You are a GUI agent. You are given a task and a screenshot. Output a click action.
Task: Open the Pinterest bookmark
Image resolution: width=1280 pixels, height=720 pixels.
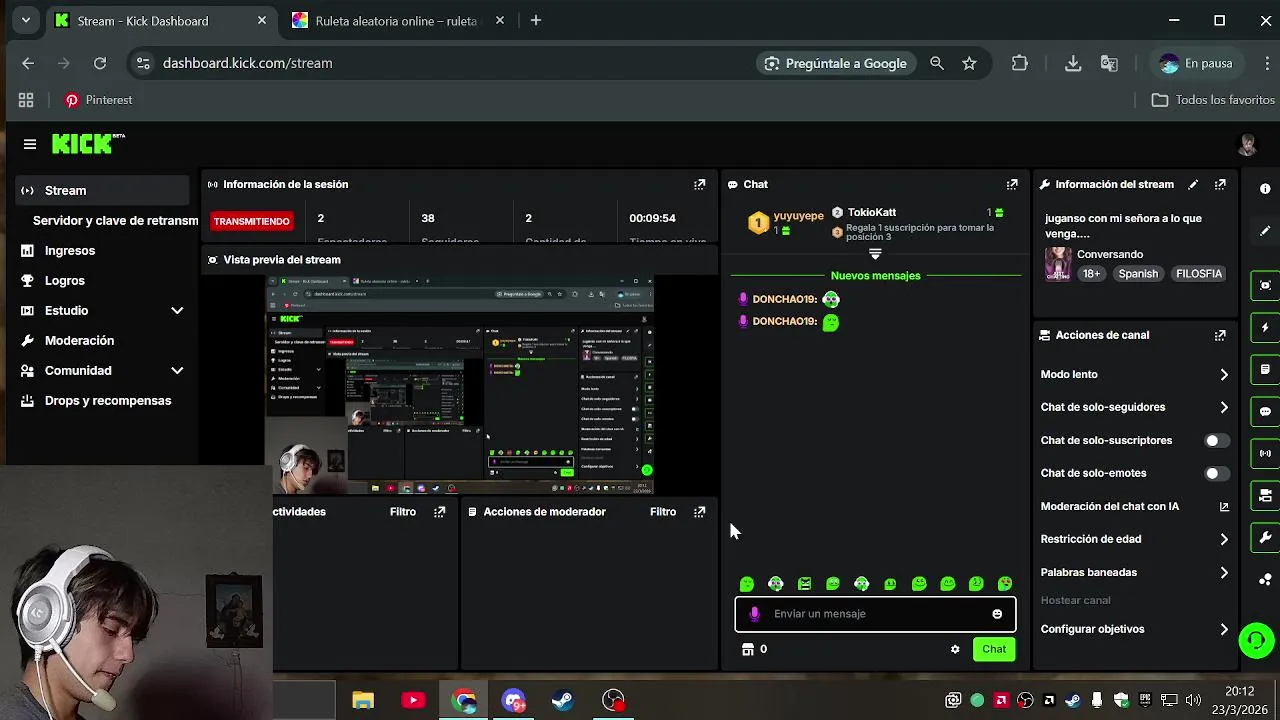[x=98, y=100]
